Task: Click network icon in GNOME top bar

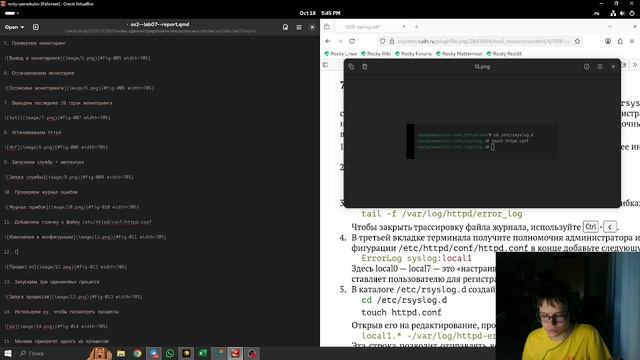Action: pyautogui.click(x=613, y=13)
